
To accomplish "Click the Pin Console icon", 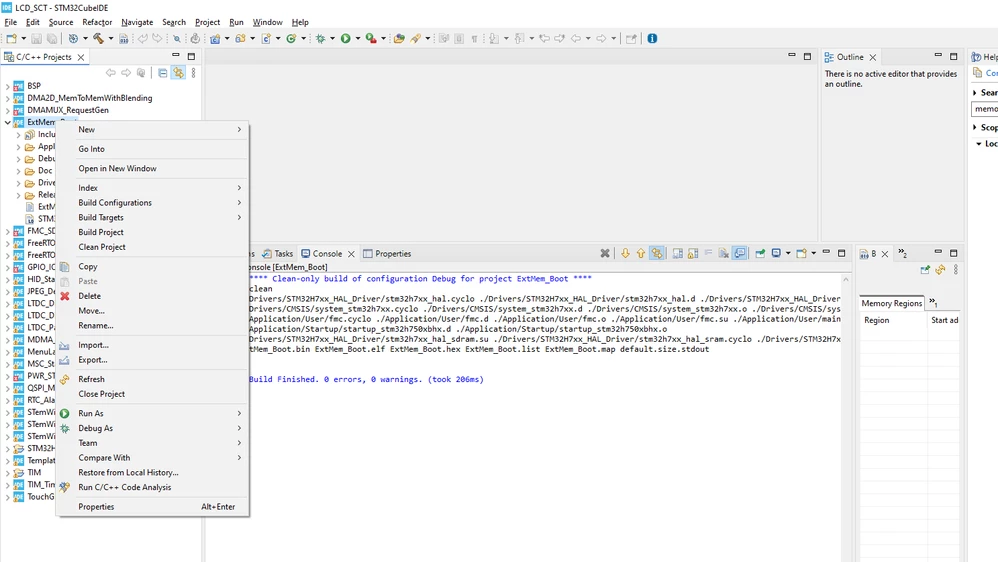I will (x=760, y=253).
